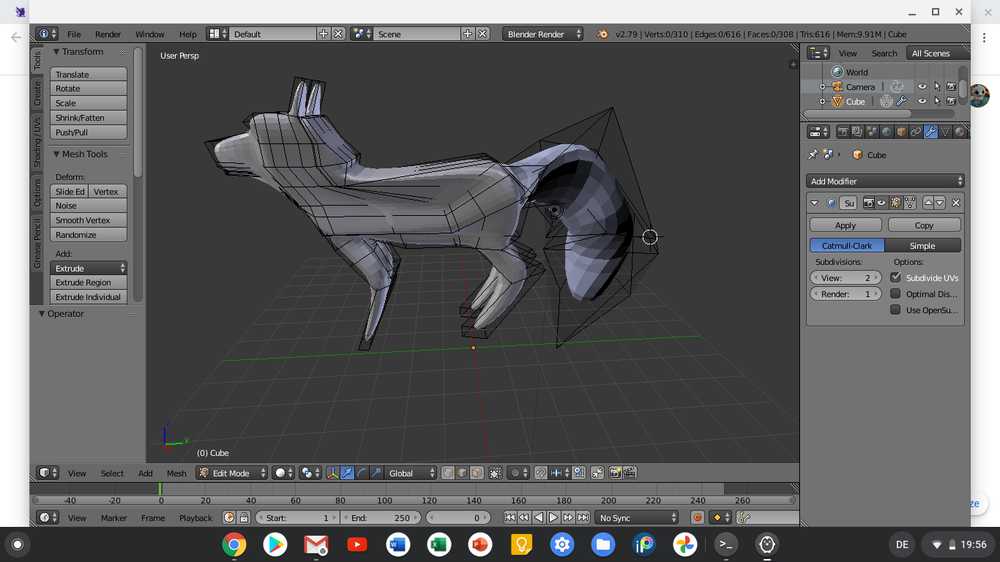
Task: Click the add new screen layout plus icon
Action: click(x=323, y=34)
